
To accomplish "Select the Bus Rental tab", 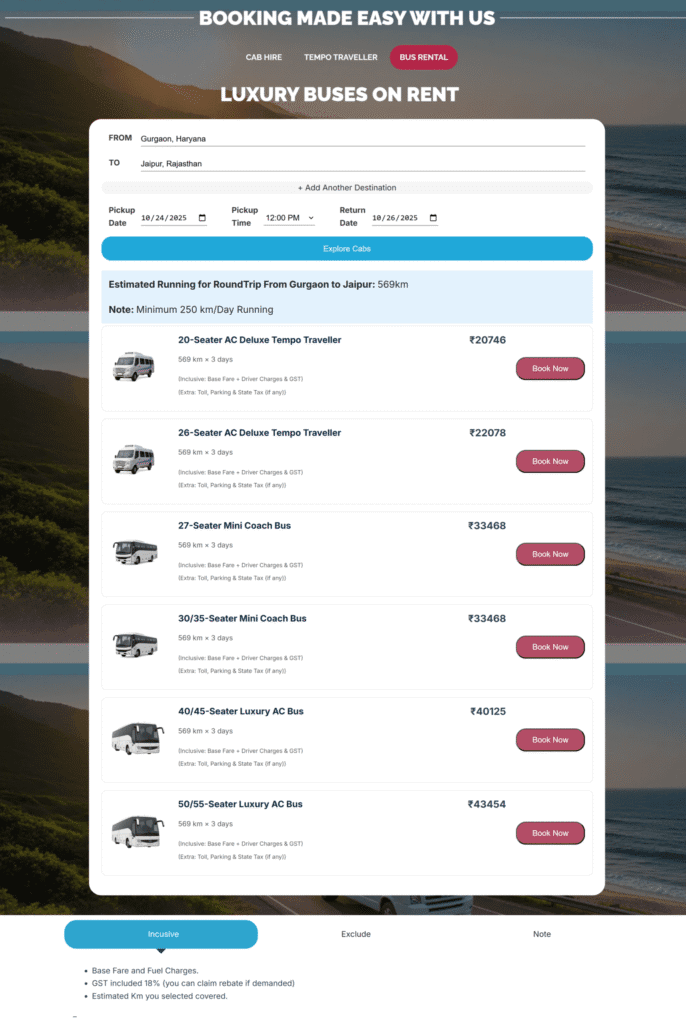I will click(x=423, y=57).
